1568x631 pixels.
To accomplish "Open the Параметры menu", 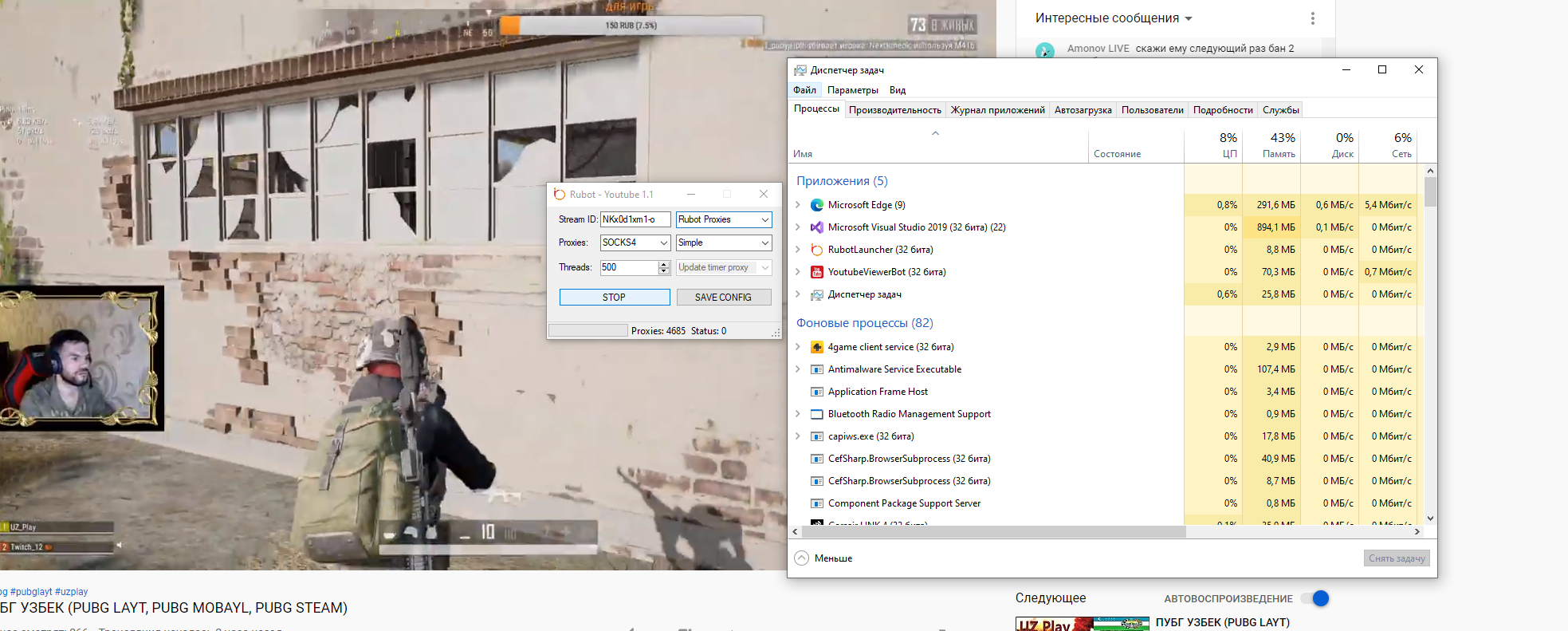I will tap(852, 90).
